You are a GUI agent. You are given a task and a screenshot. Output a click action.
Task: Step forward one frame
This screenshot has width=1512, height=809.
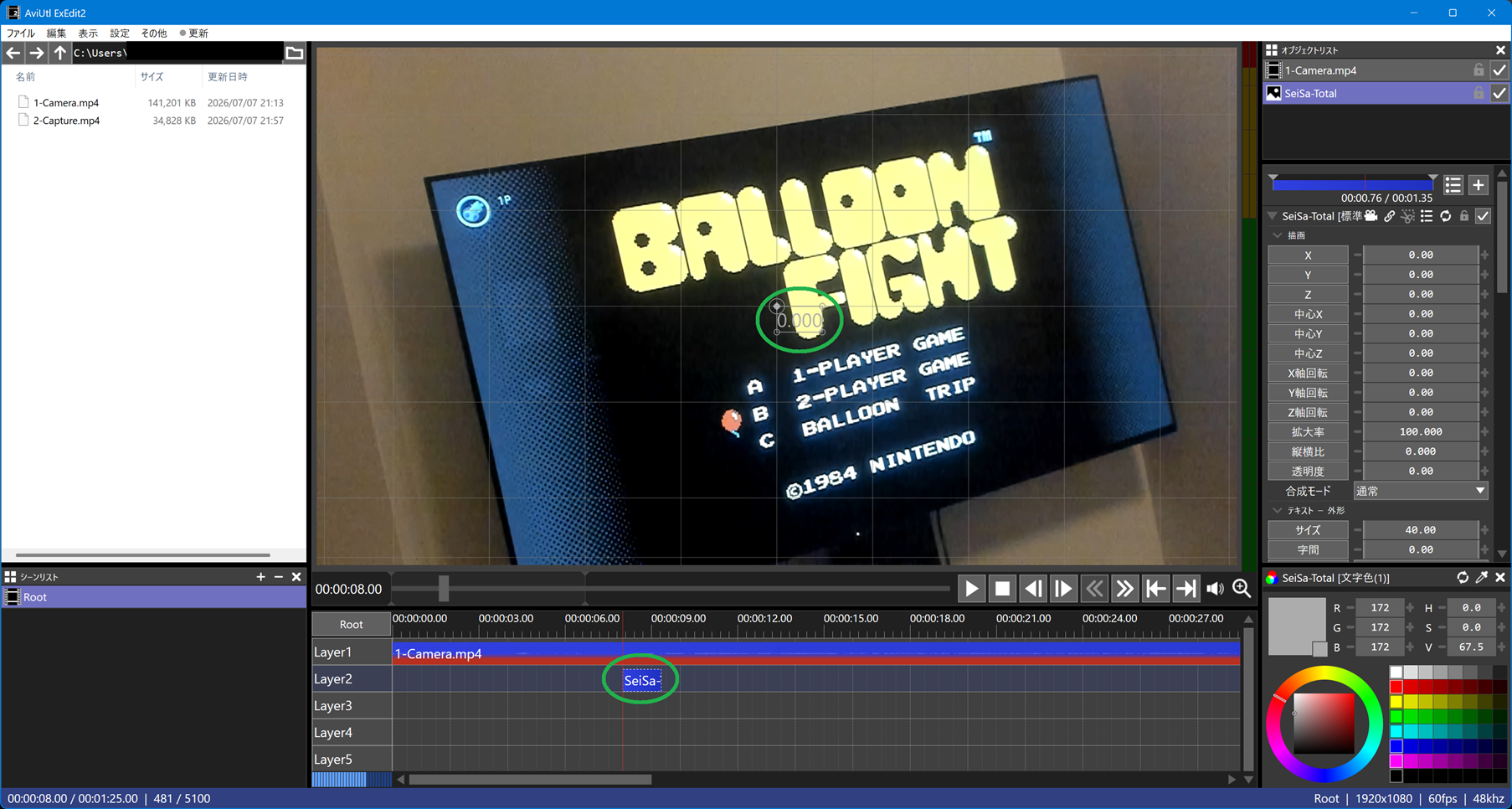(x=1063, y=589)
